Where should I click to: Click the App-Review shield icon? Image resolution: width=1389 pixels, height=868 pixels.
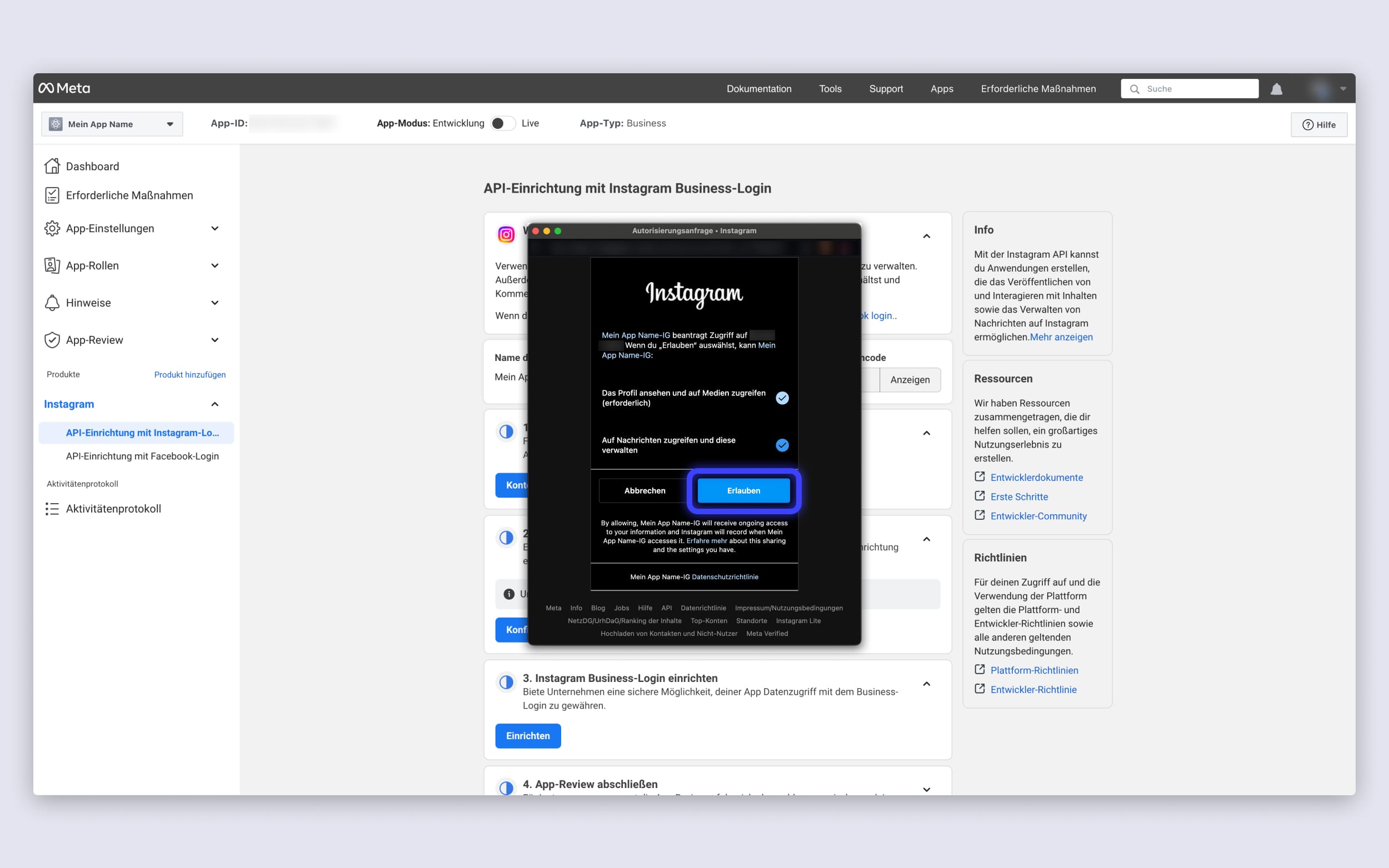(x=52, y=340)
